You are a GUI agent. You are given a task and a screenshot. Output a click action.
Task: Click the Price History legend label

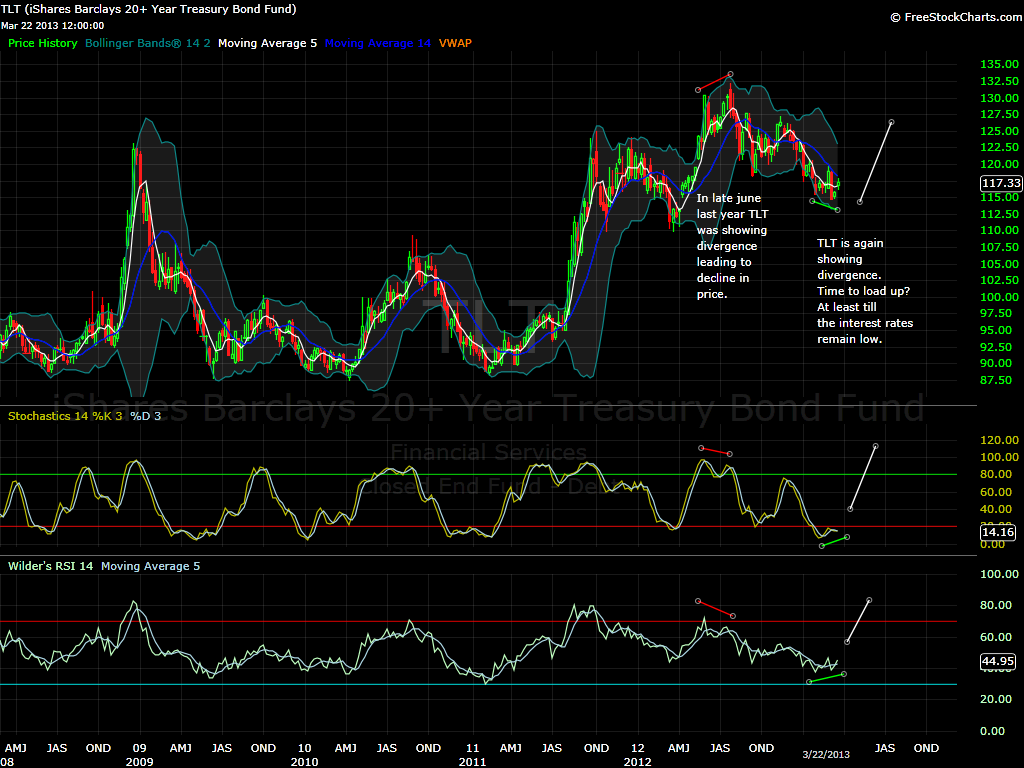42,43
